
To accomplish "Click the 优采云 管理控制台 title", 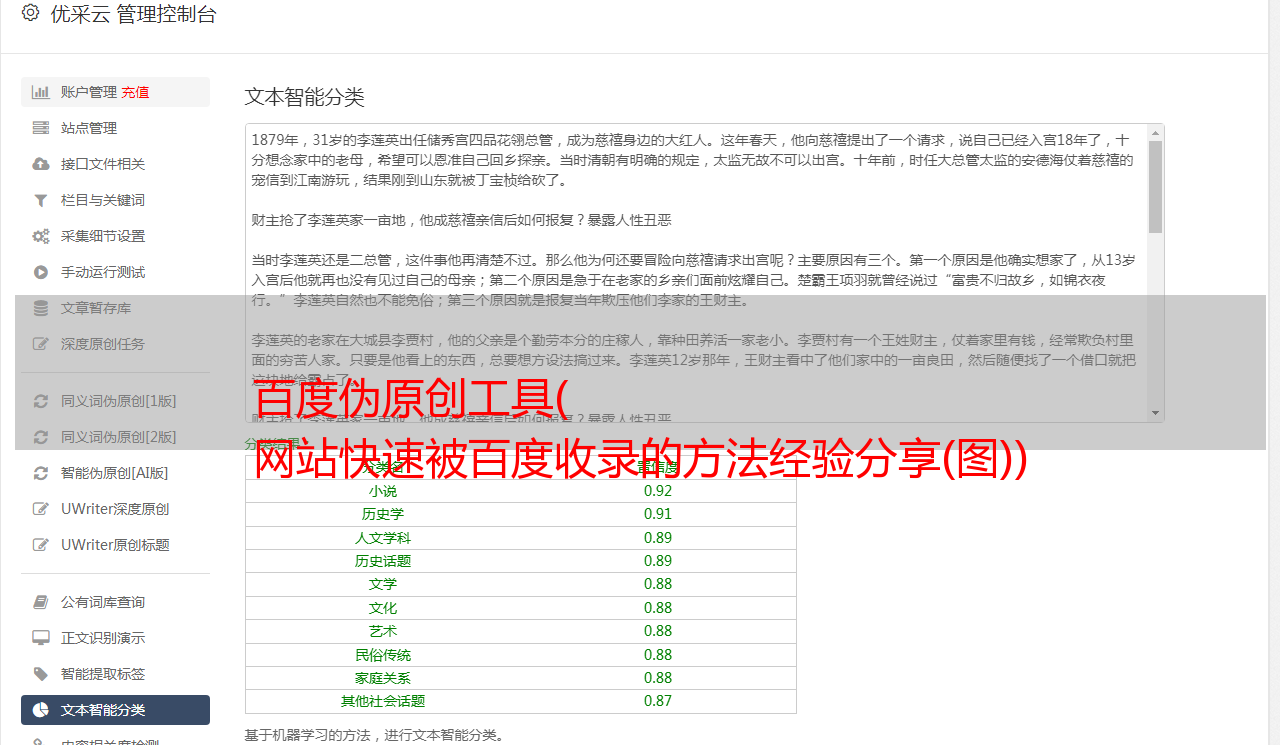I will point(133,14).
